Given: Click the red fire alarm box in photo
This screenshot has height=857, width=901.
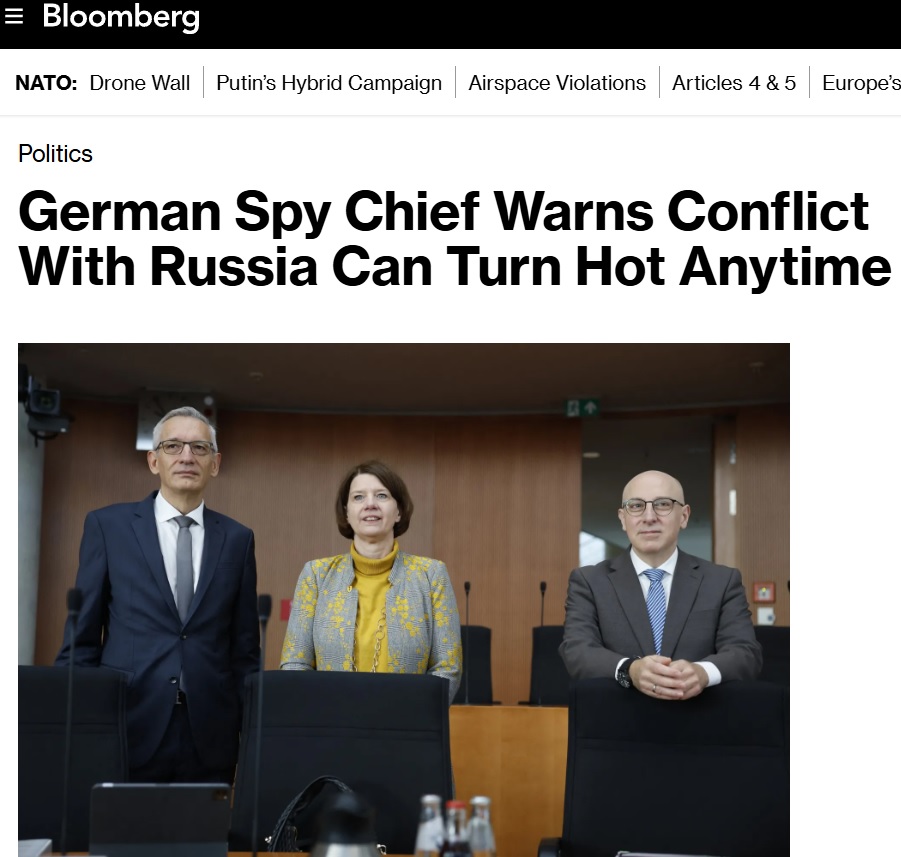Looking at the screenshot, I should click(764, 593).
